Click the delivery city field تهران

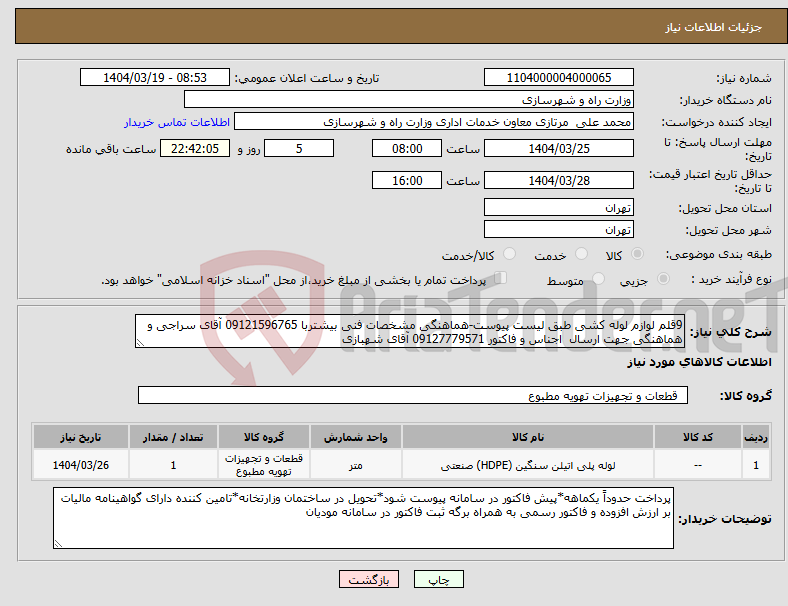[x=558, y=229]
